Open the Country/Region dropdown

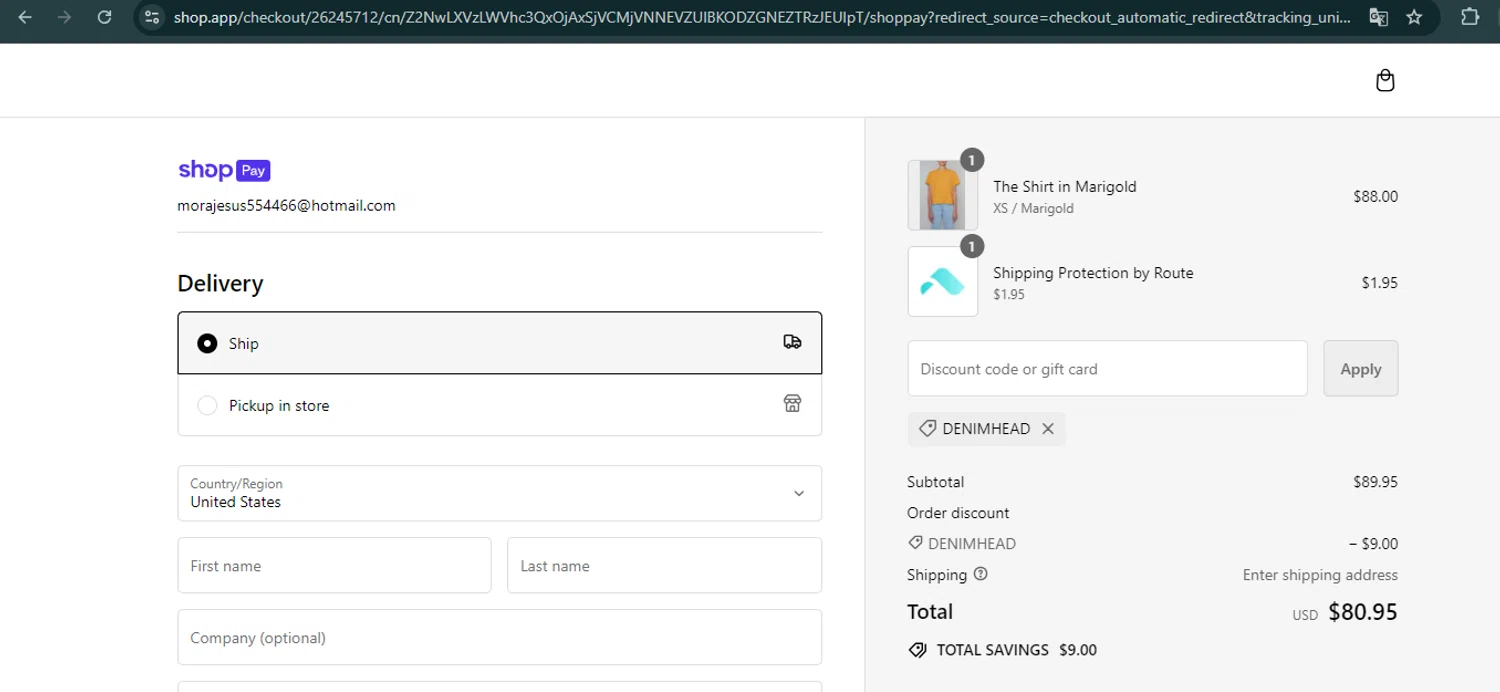[x=500, y=493]
